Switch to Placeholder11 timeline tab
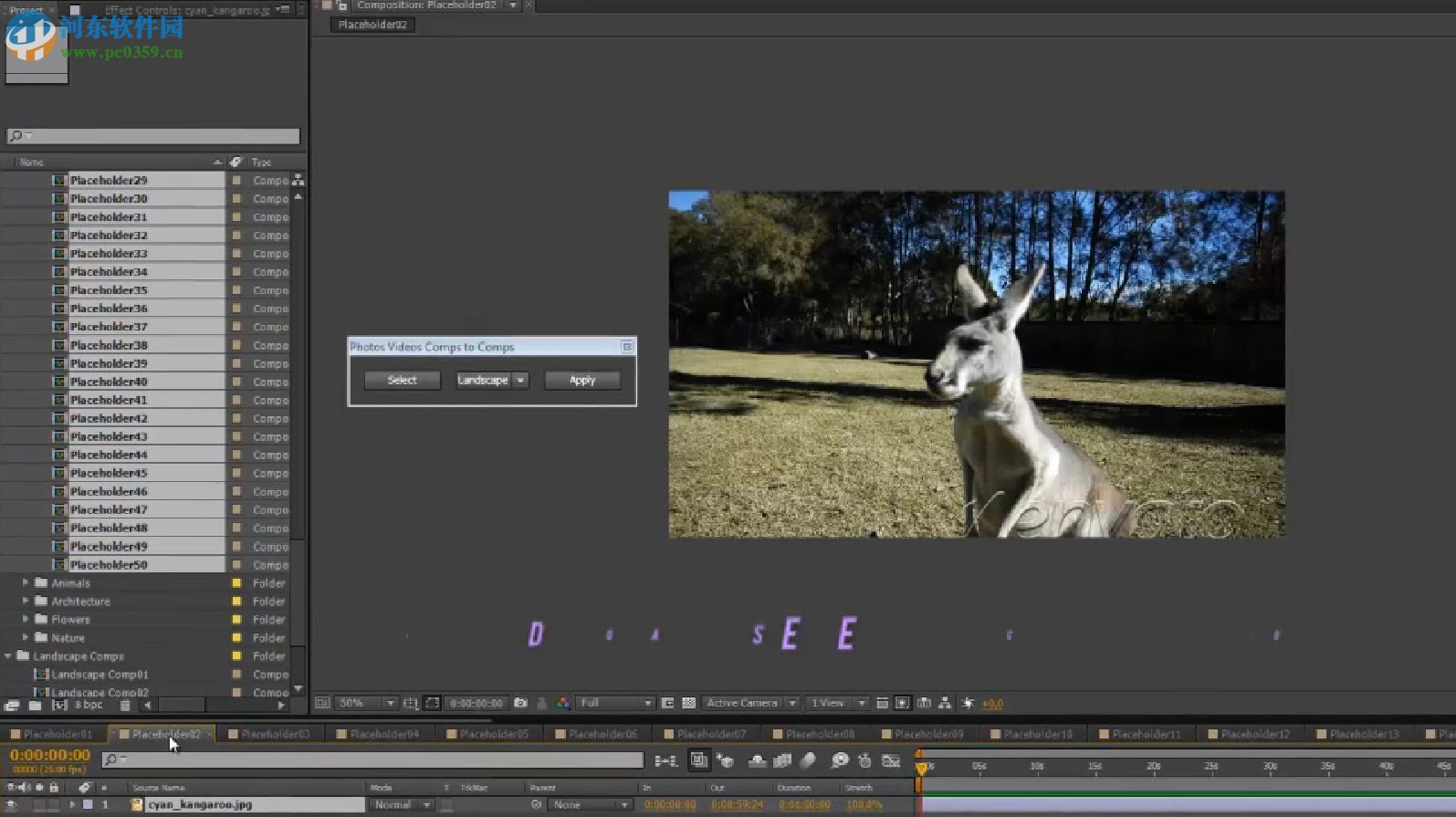 pos(1146,734)
